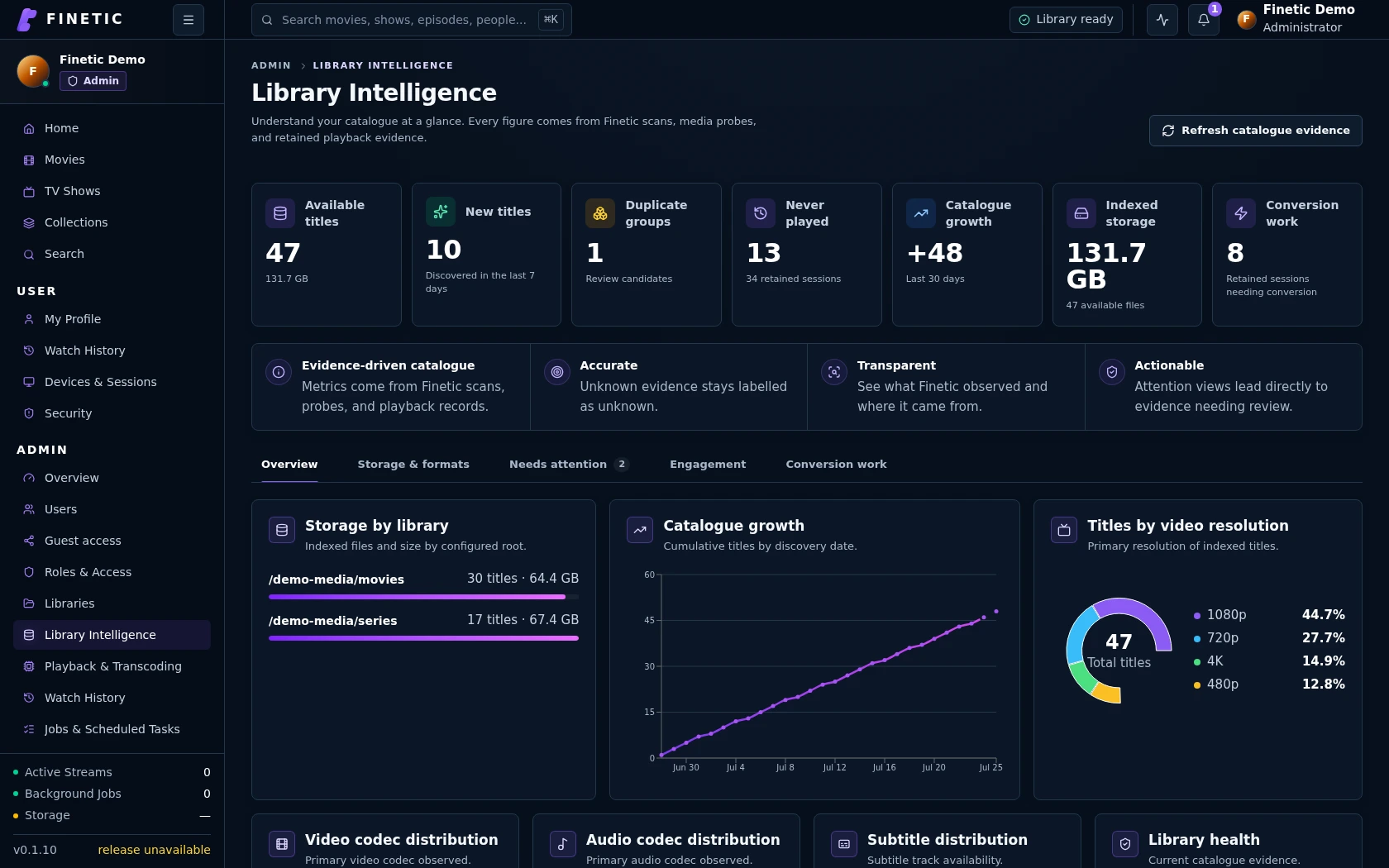
Task: Click version text v0.1.10
Action: [x=35, y=850]
